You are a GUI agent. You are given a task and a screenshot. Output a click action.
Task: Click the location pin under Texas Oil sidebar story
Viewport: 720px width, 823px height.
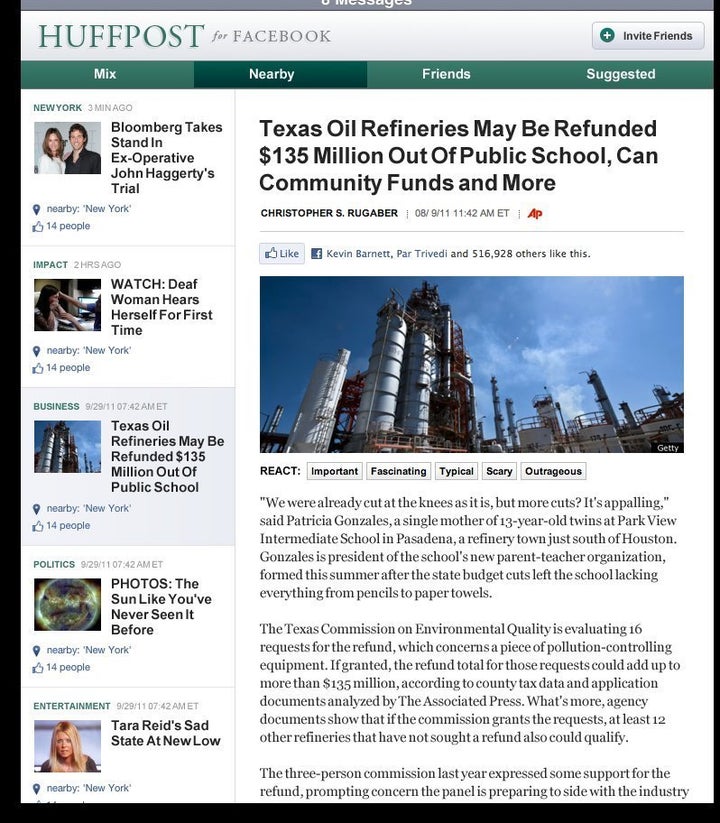[x=36, y=509]
